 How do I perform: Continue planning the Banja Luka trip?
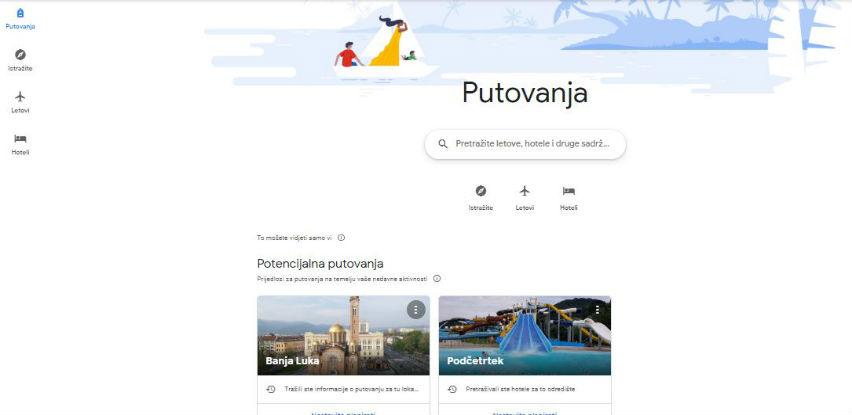(343, 412)
